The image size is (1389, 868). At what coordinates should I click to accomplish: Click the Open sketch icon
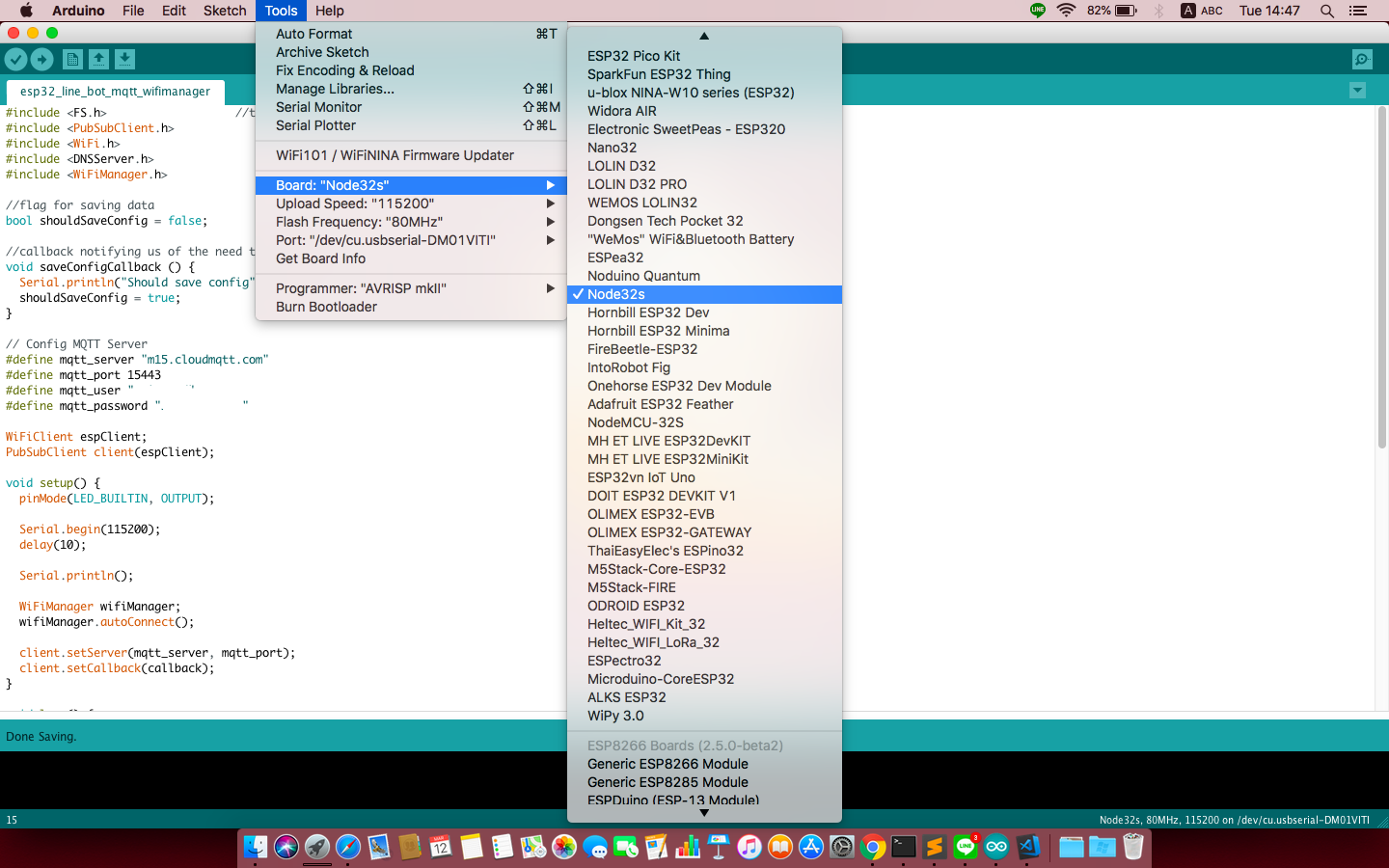(x=98, y=60)
